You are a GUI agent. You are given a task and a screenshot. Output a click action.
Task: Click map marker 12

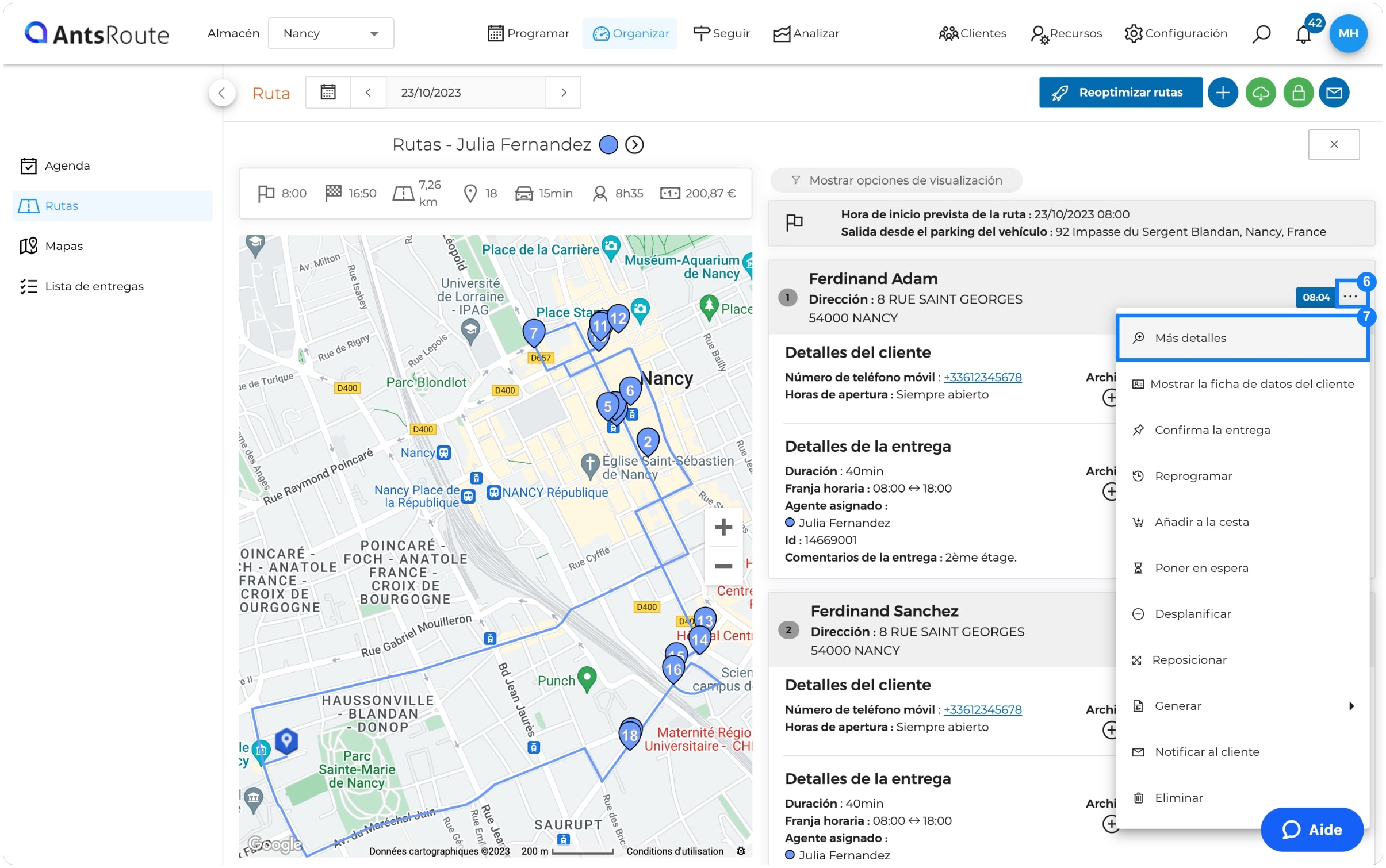pos(618,318)
